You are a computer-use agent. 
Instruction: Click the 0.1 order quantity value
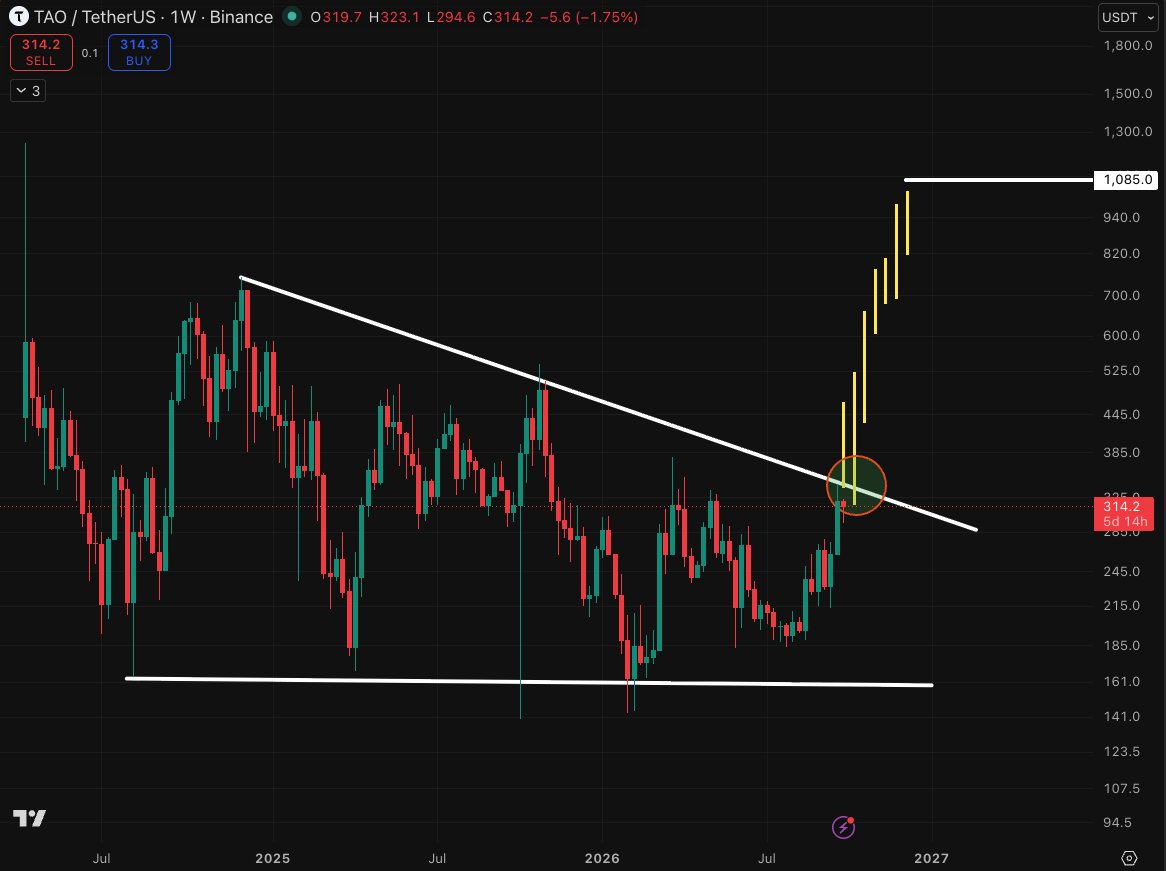90,53
